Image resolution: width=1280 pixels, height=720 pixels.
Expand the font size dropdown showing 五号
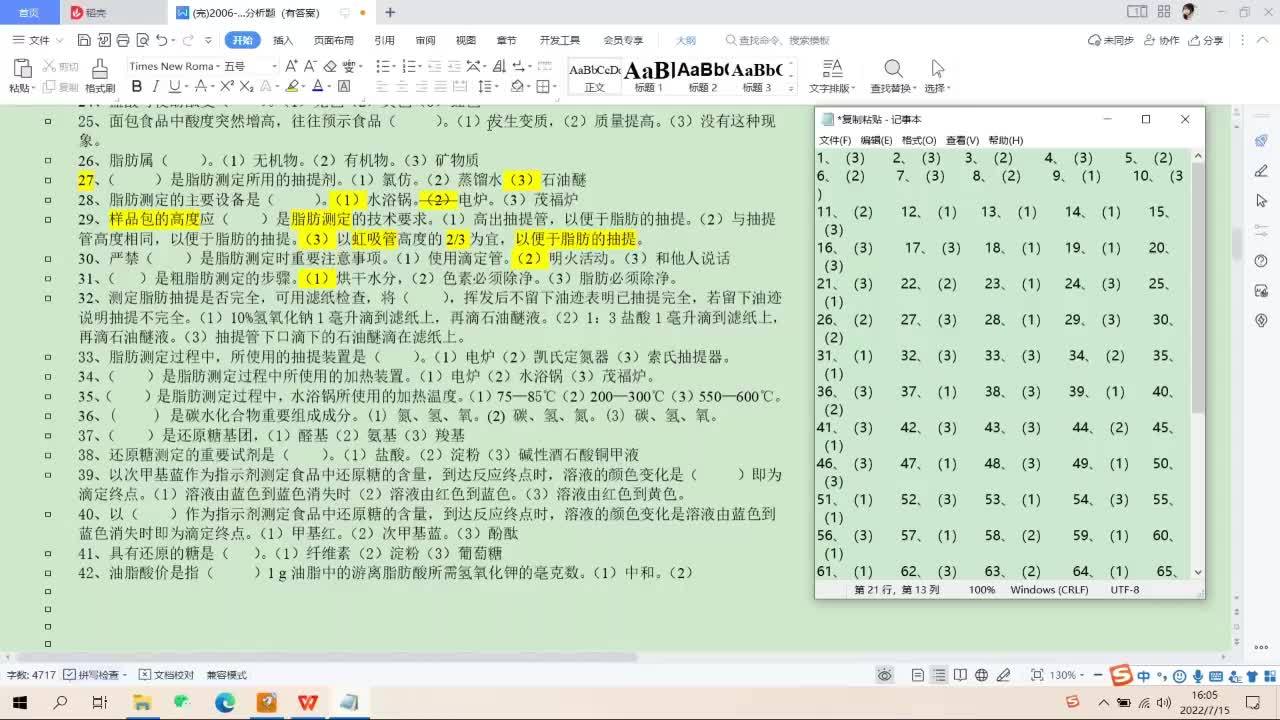[x=272, y=66]
